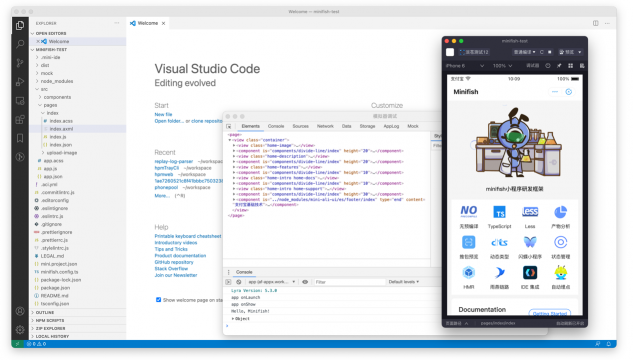Open the Default levels dropdown

click(x=404, y=282)
